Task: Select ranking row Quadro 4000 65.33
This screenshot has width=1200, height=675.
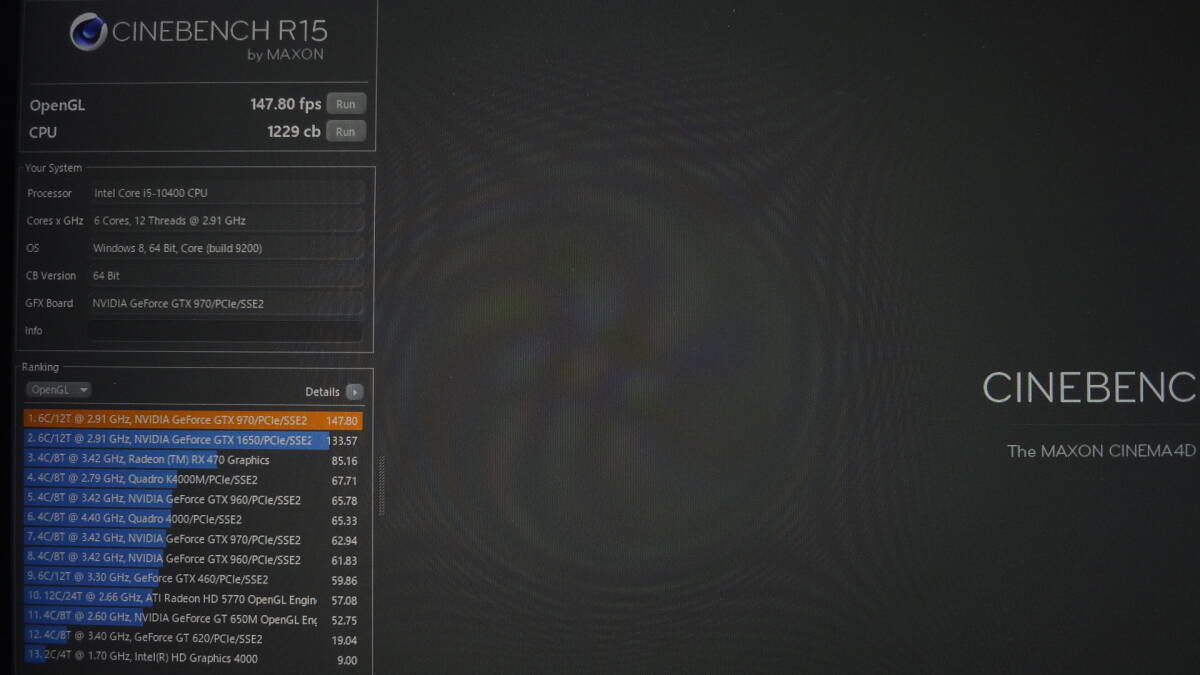Action: [194, 520]
